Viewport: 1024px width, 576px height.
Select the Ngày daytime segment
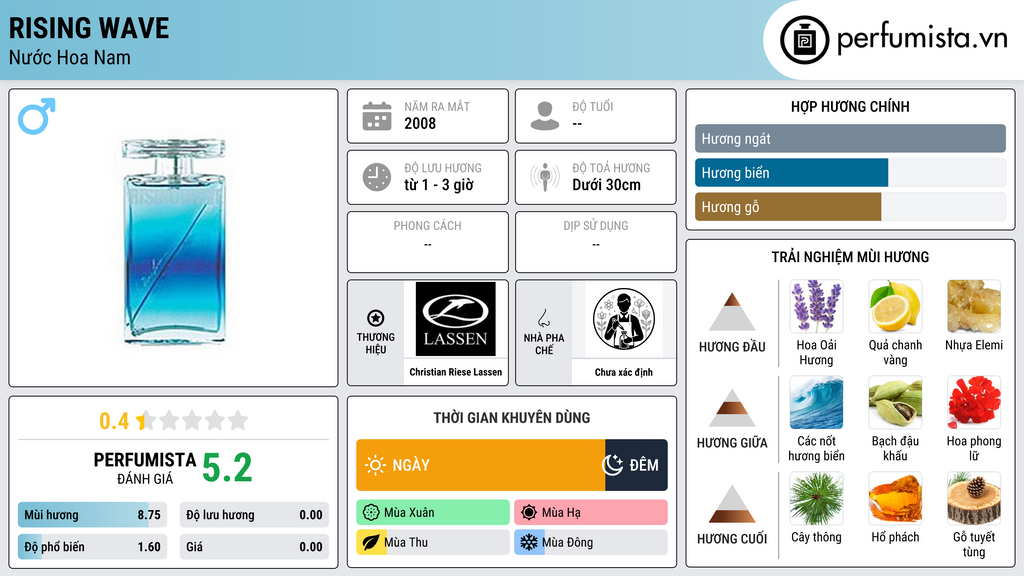tap(481, 465)
